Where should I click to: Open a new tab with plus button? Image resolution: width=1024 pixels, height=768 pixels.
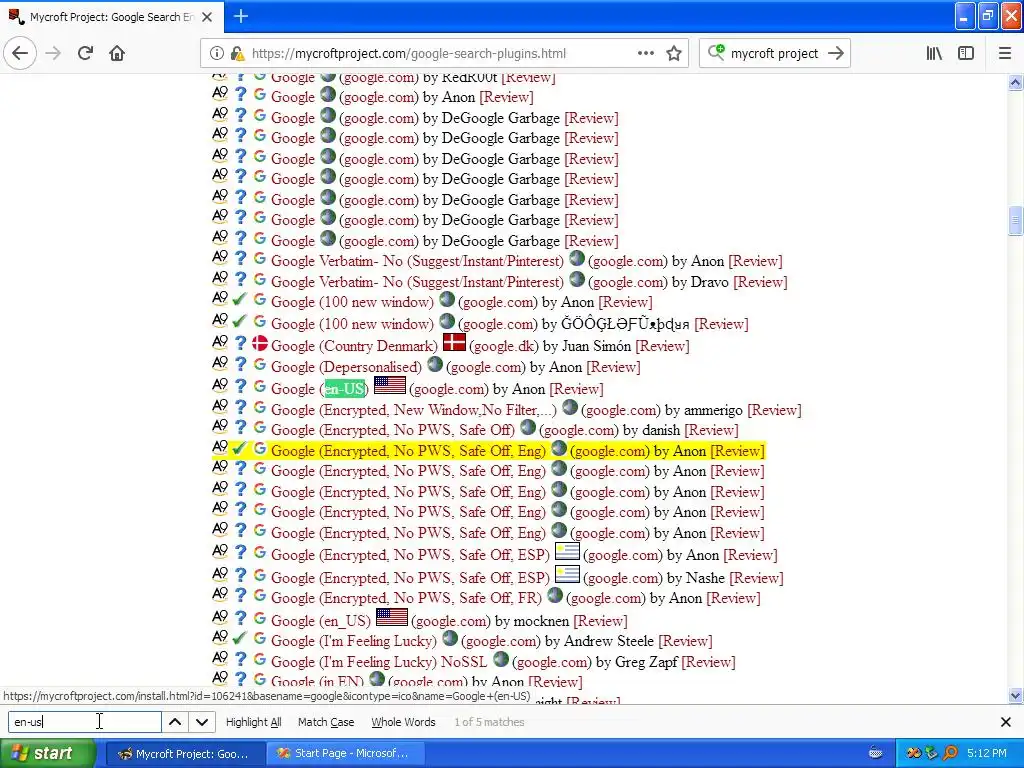240,16
